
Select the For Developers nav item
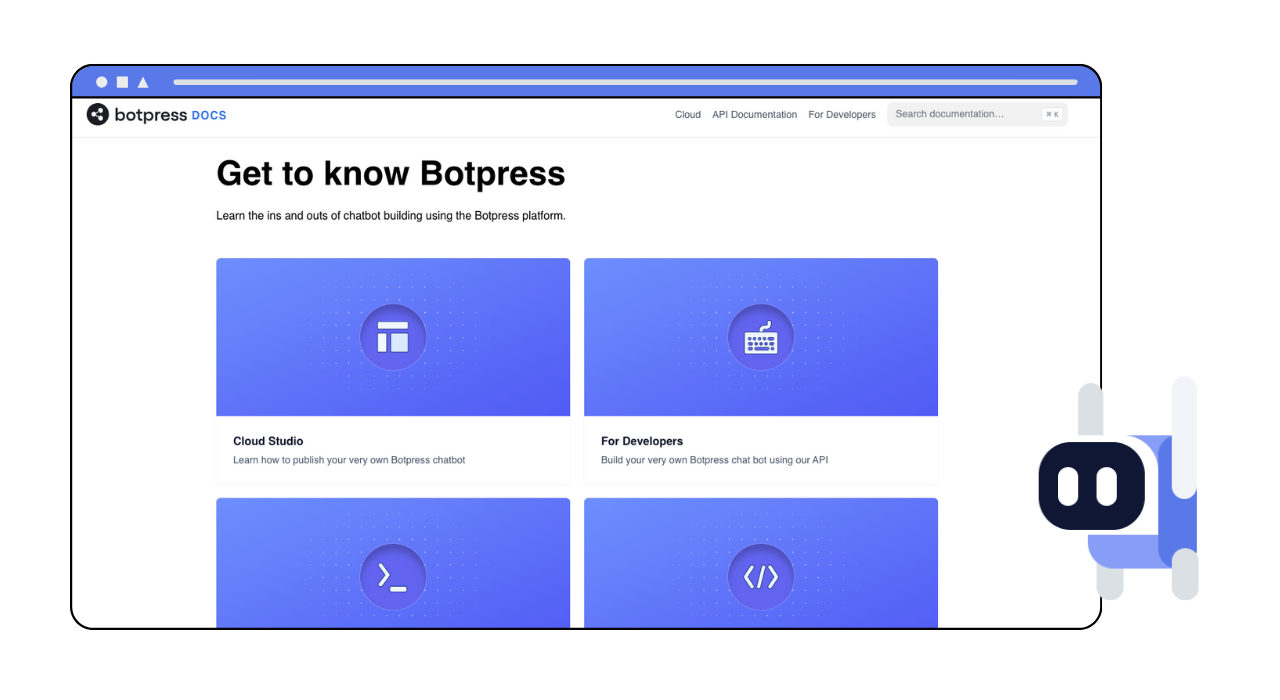click(x=841, y=114)
